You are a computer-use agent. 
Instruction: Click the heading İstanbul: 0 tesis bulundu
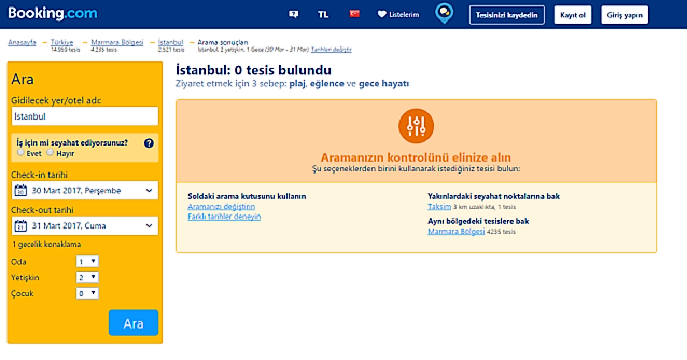(254, 70)
